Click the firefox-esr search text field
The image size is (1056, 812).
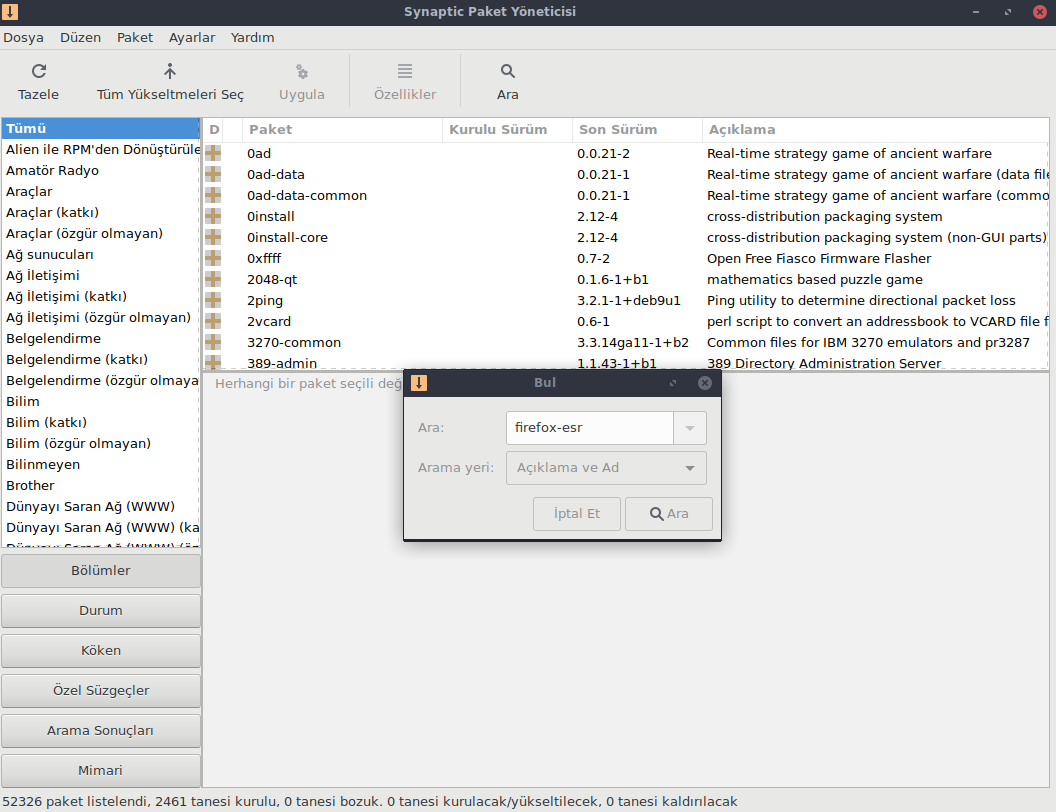[590, 428]
